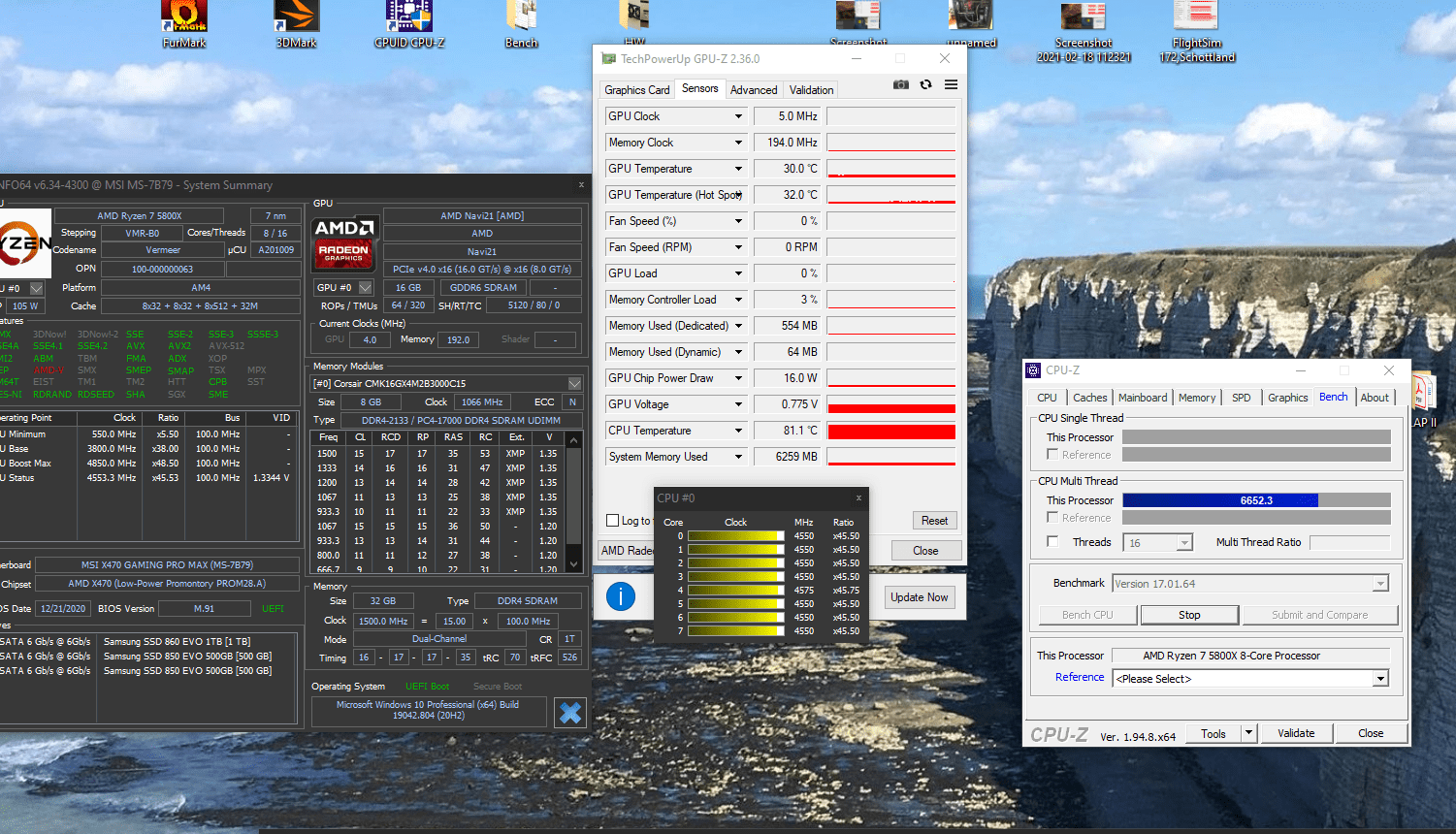Click Reset button in GPU-Z

pos(935,521)
